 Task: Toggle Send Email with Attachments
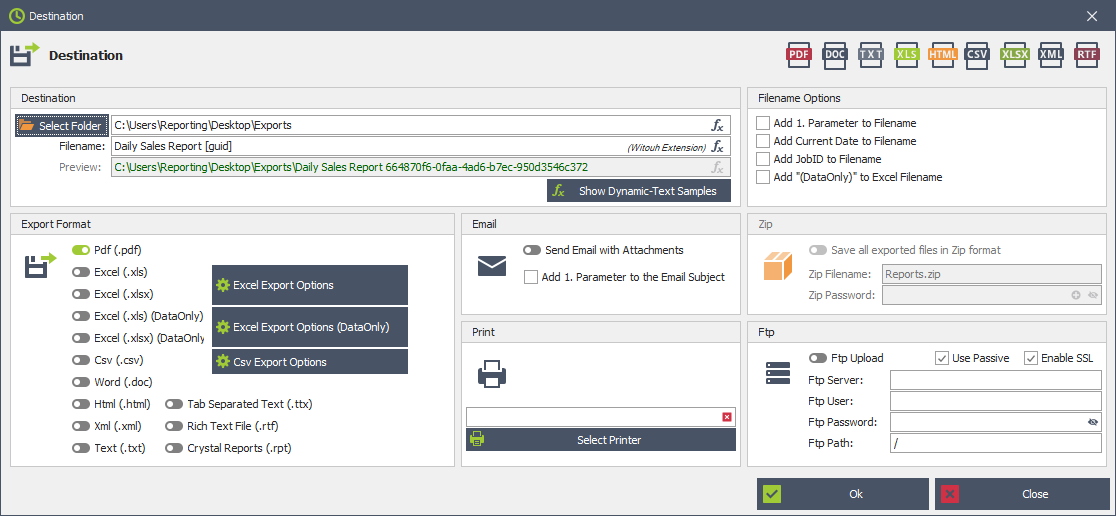tap(532, 251)
